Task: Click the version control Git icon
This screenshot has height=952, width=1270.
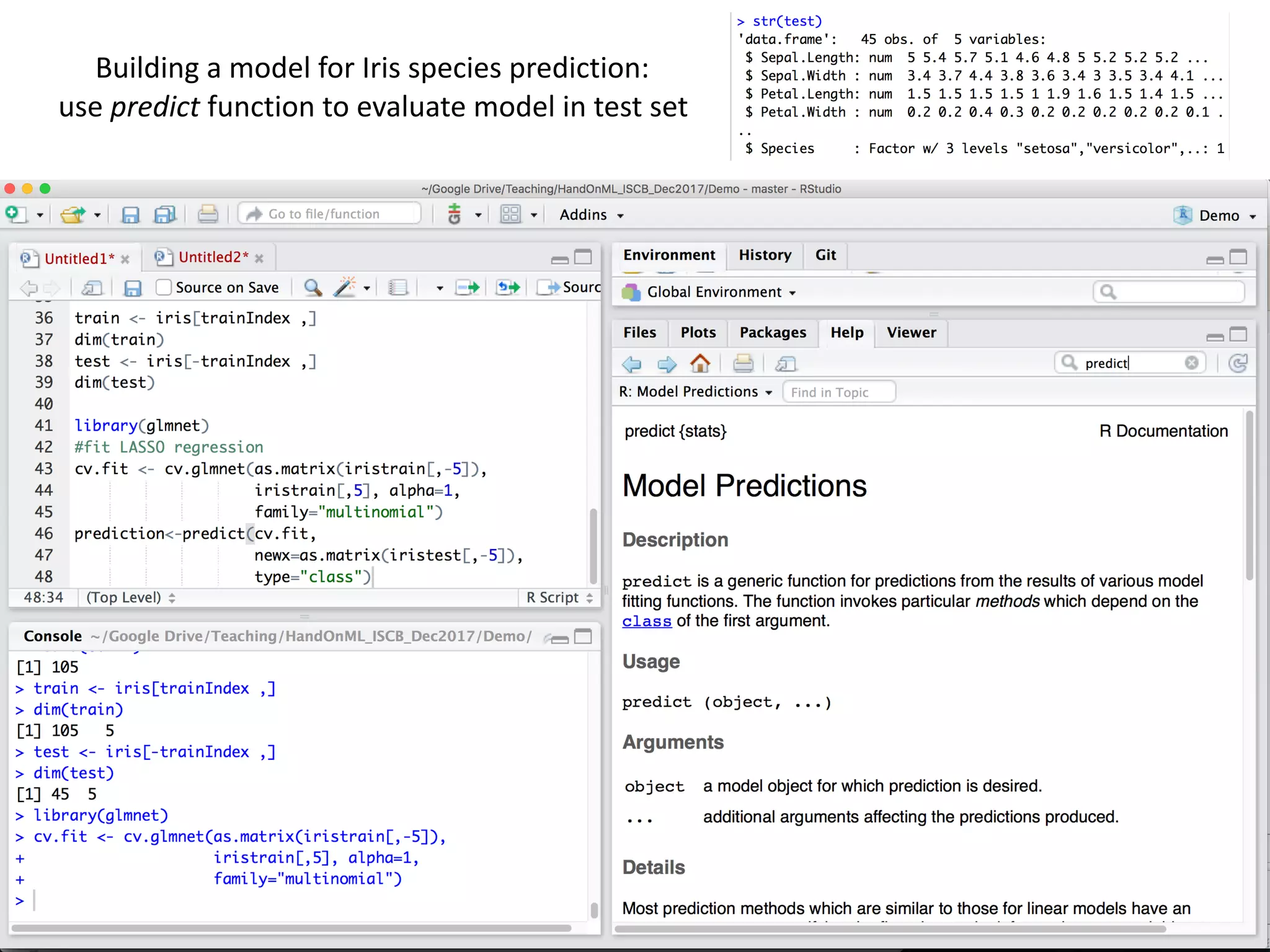Action: [x=455, y=214]
